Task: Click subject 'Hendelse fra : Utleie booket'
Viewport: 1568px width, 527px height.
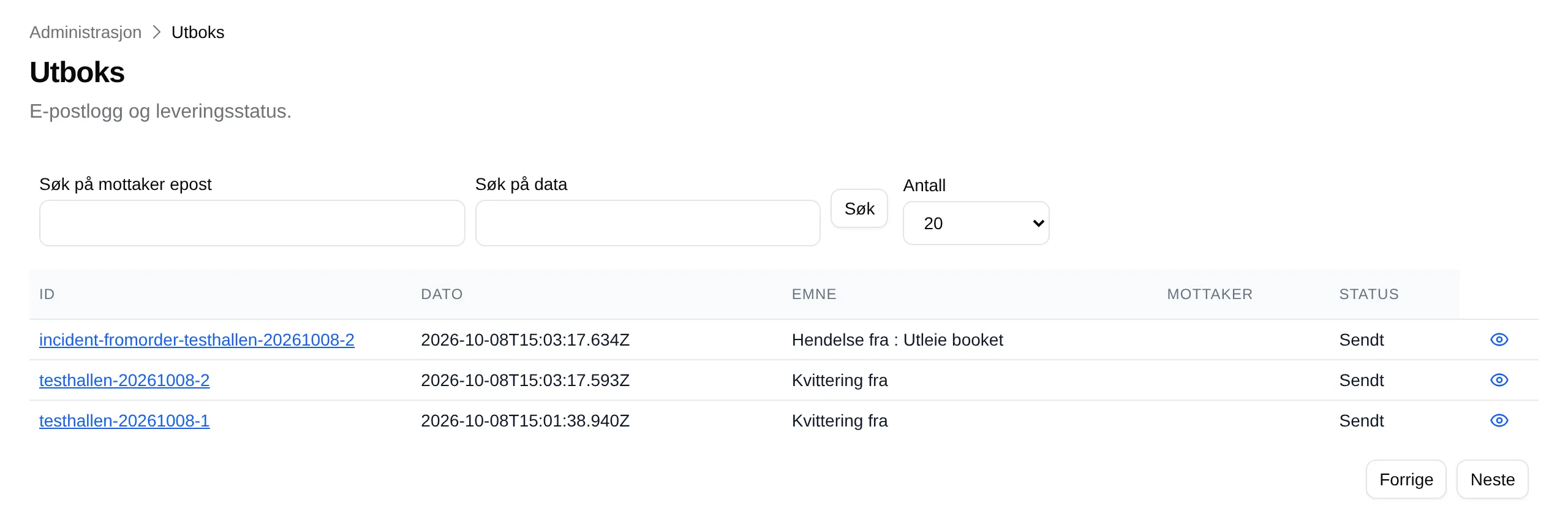Action: (897, 339)
